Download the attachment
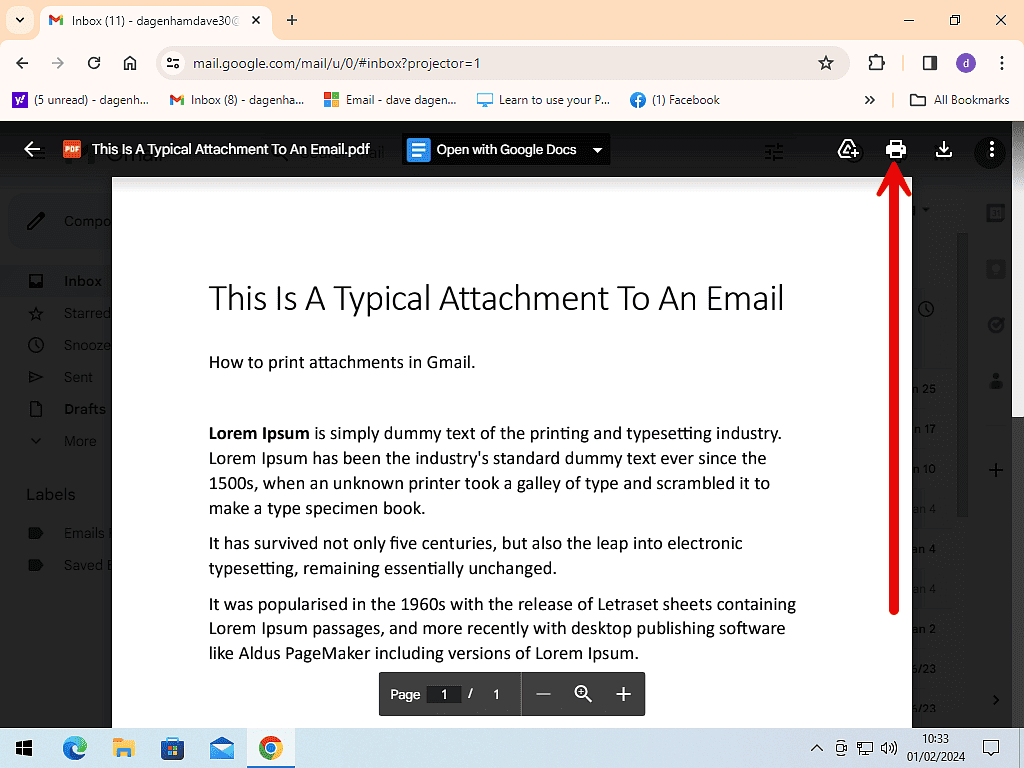 (x=943, y=149)
